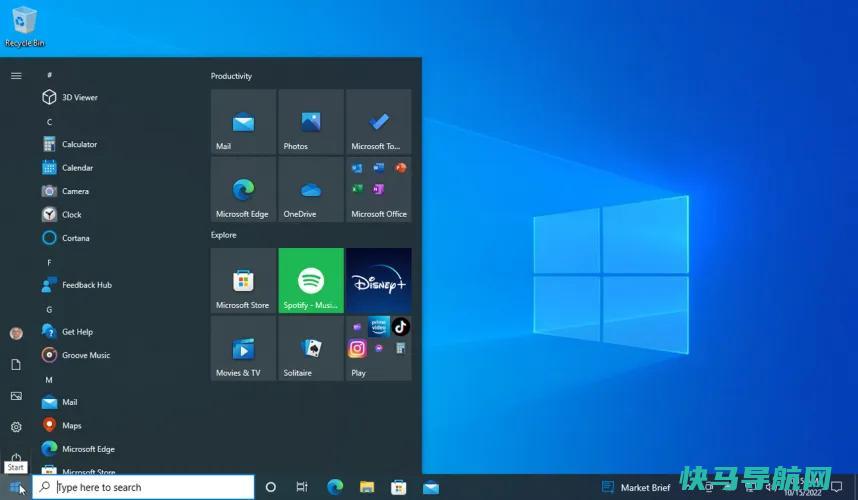Open Calendar in the app list

(x=67, y=168)
